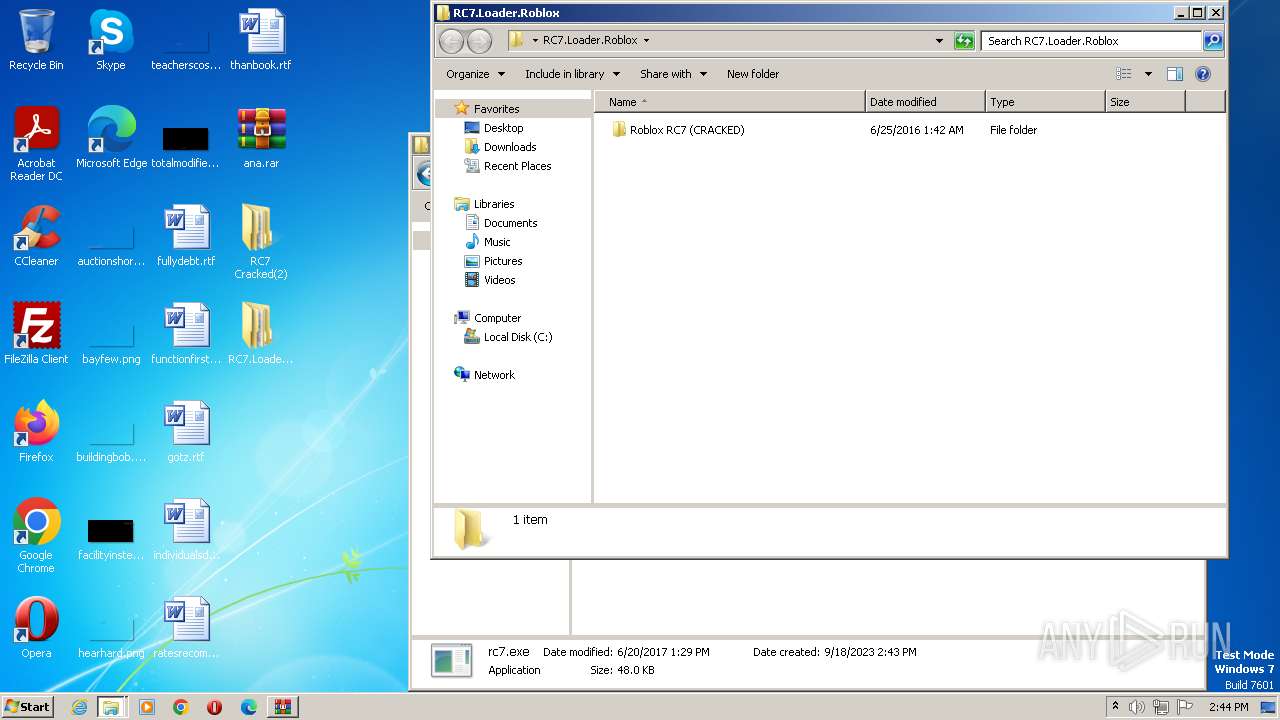1280x720 pixels.
Task: Click the New folder button
Action: [753, 74]
